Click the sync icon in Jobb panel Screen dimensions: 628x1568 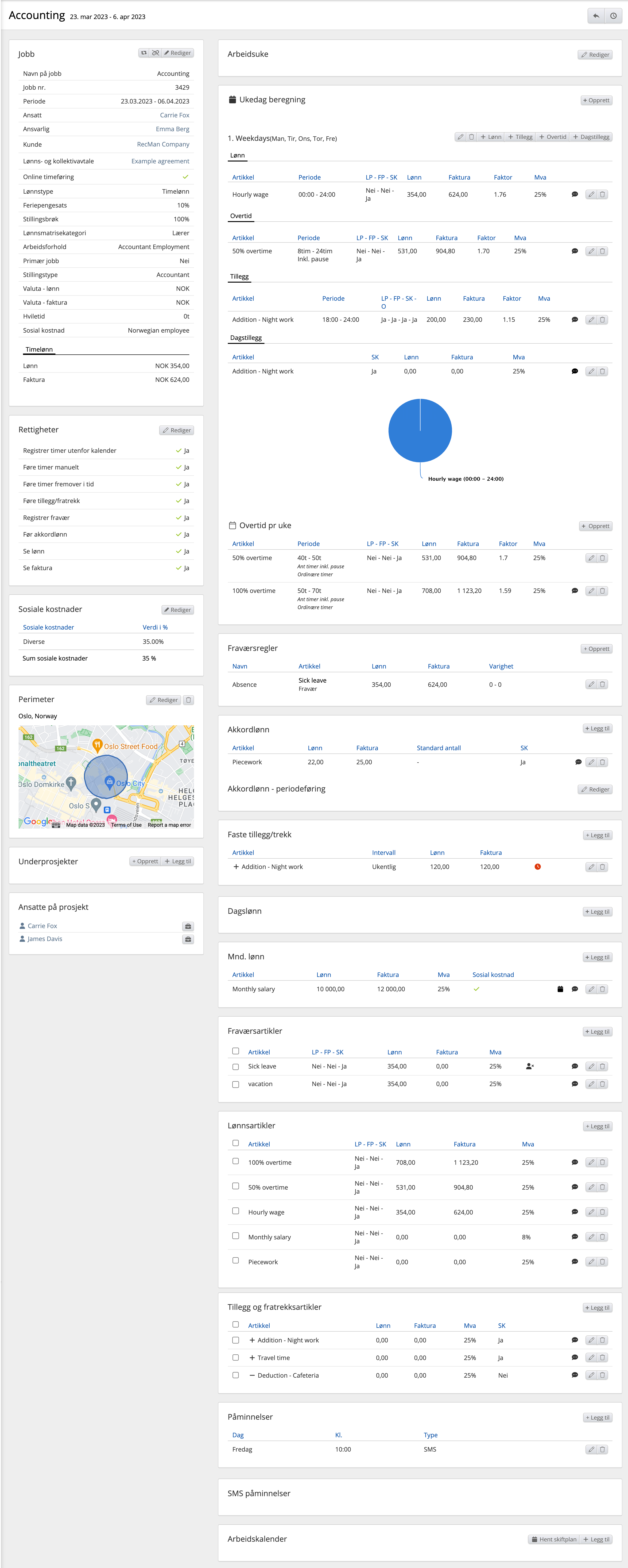(144, 53)
